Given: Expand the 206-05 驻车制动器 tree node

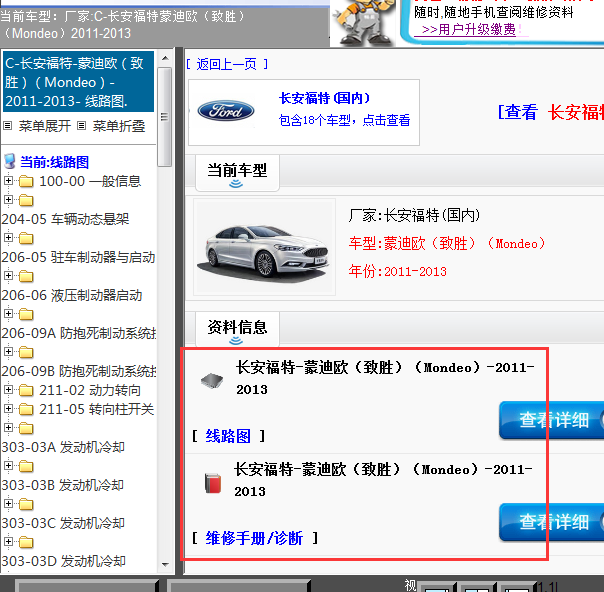Looking at the screenshot, I should (8, 237).
